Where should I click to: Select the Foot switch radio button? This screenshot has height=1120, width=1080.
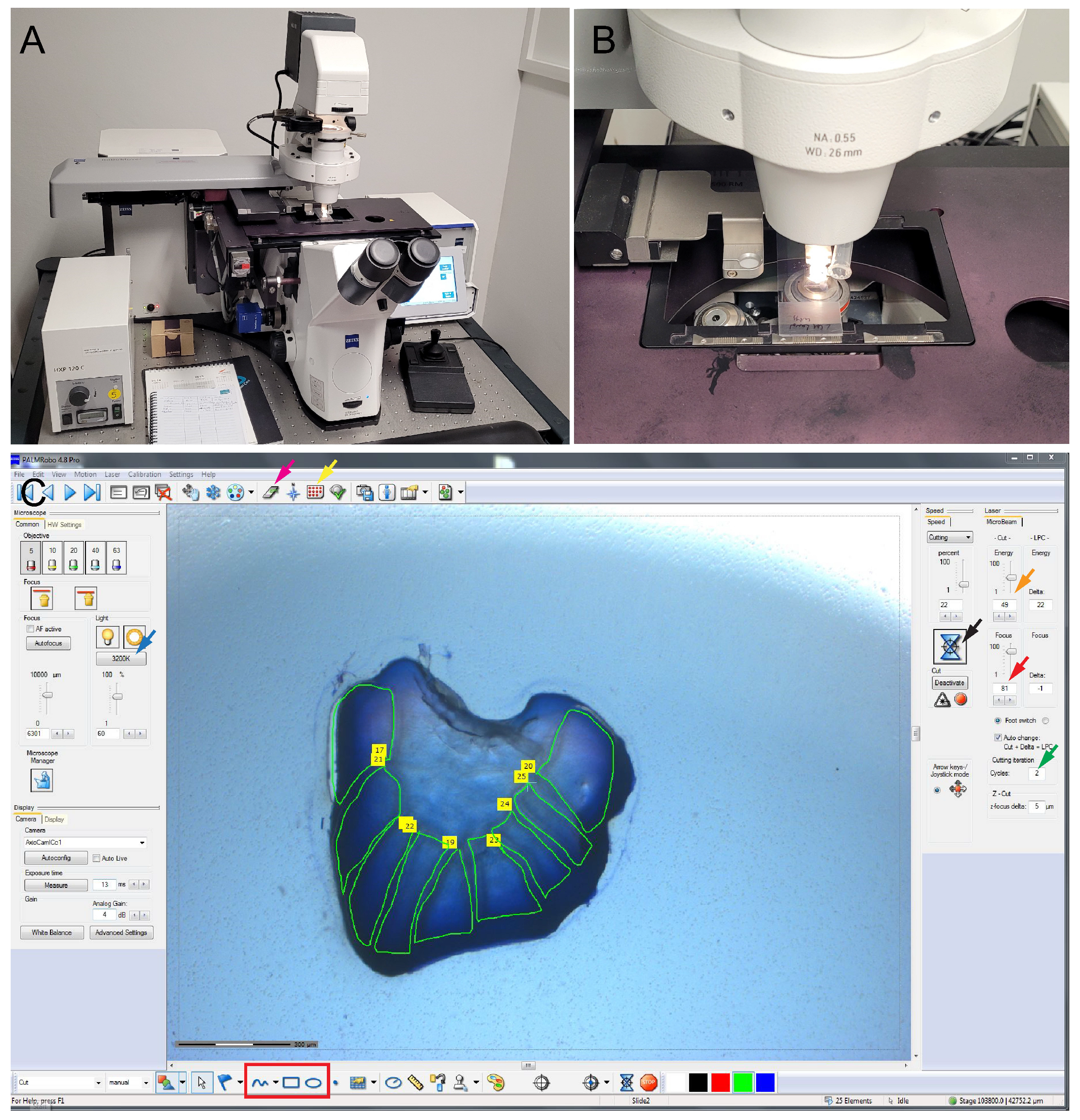click(998, 721)
